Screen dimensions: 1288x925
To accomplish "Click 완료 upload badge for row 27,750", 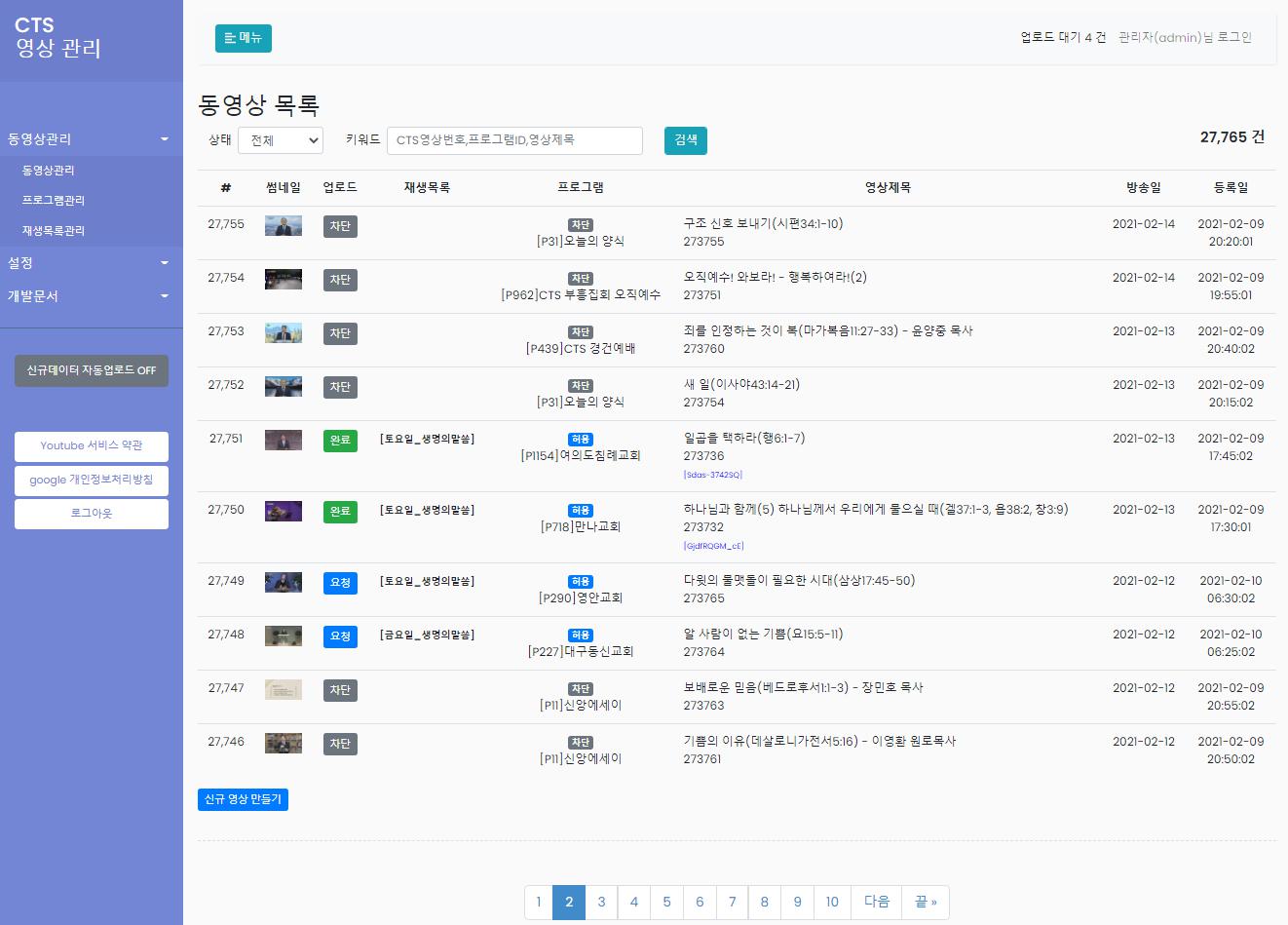I will point(340,512).
